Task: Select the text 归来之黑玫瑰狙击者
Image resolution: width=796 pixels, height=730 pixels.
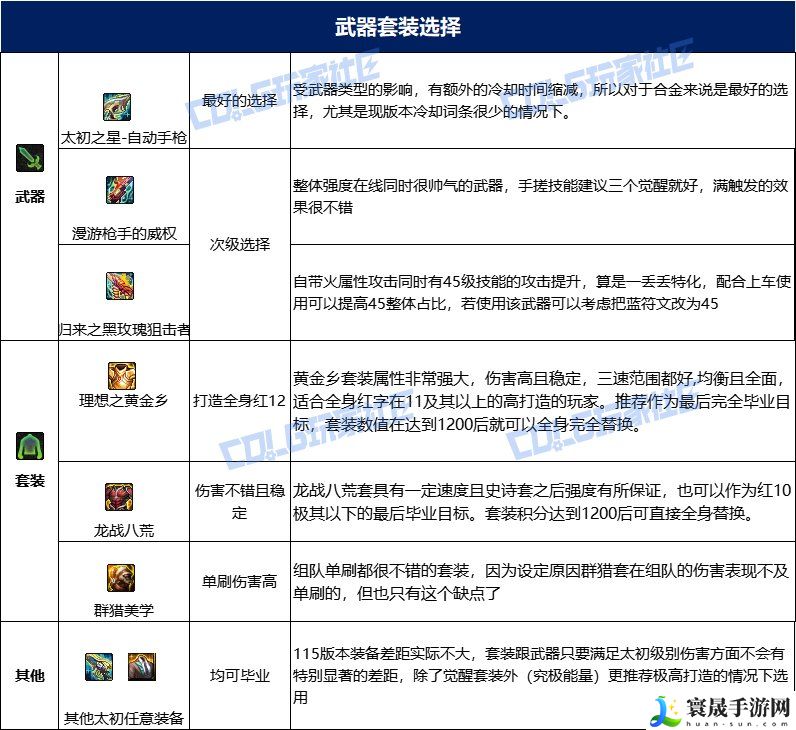Action: point(124,330)
